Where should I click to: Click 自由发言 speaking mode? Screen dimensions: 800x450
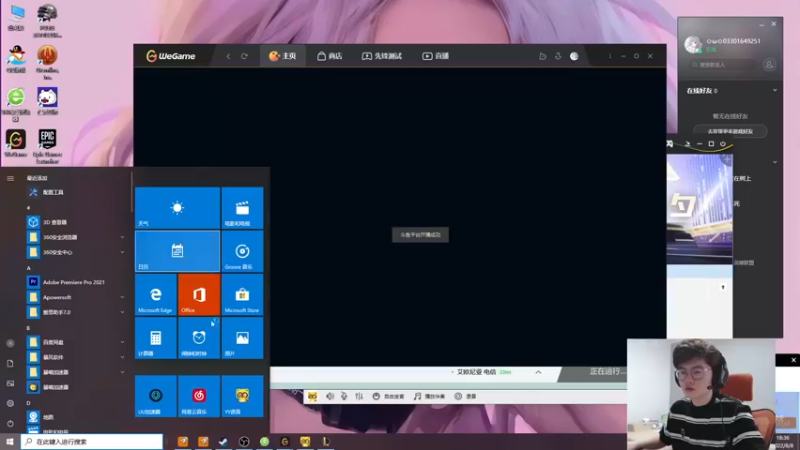click(388, 396)
